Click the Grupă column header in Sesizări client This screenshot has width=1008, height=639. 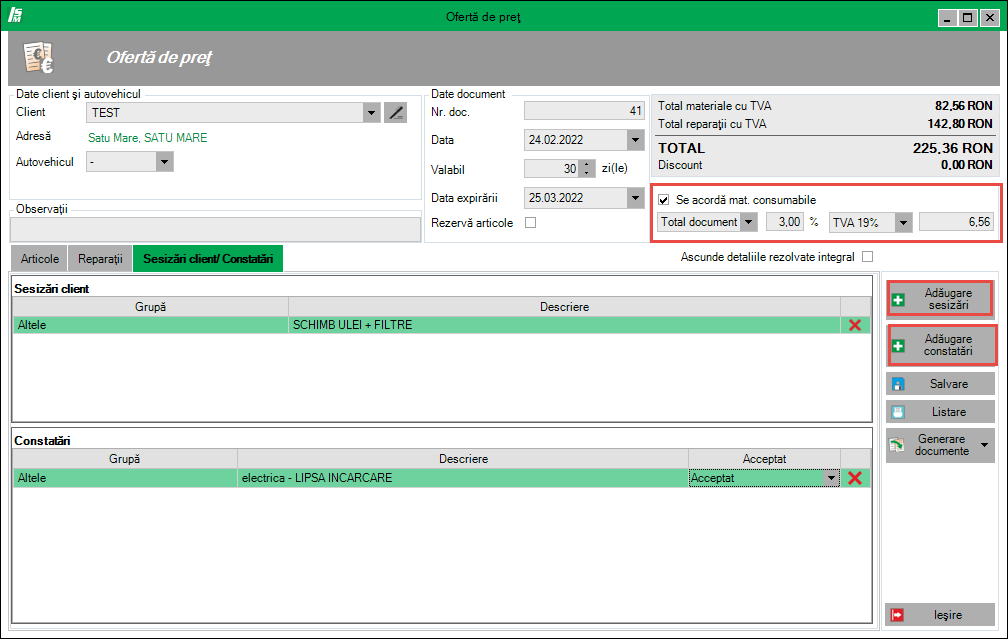[150, 307]
